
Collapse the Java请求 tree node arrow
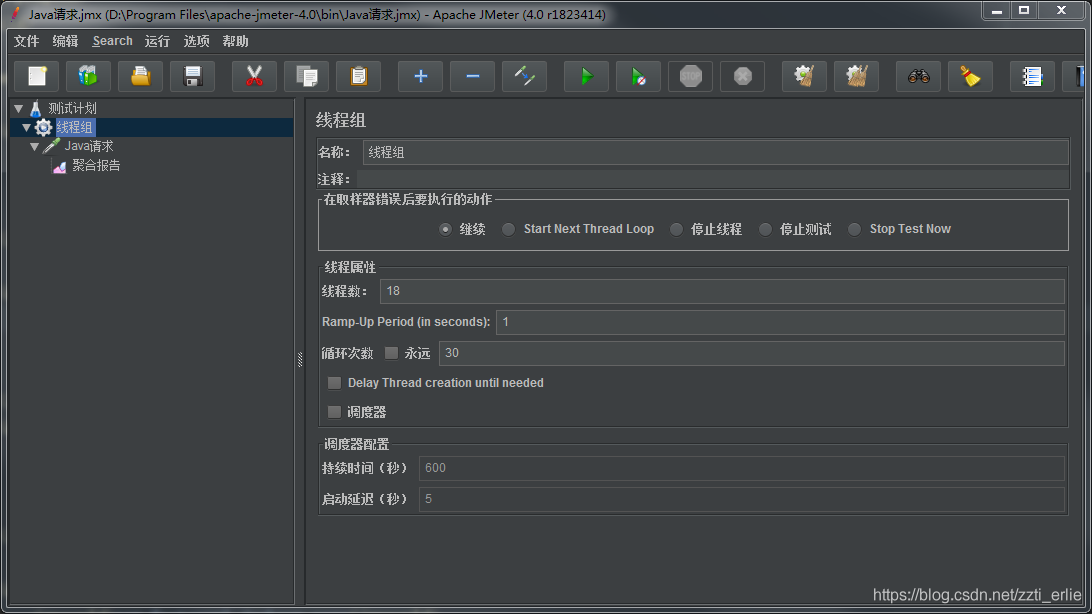[x=34, y=146]
